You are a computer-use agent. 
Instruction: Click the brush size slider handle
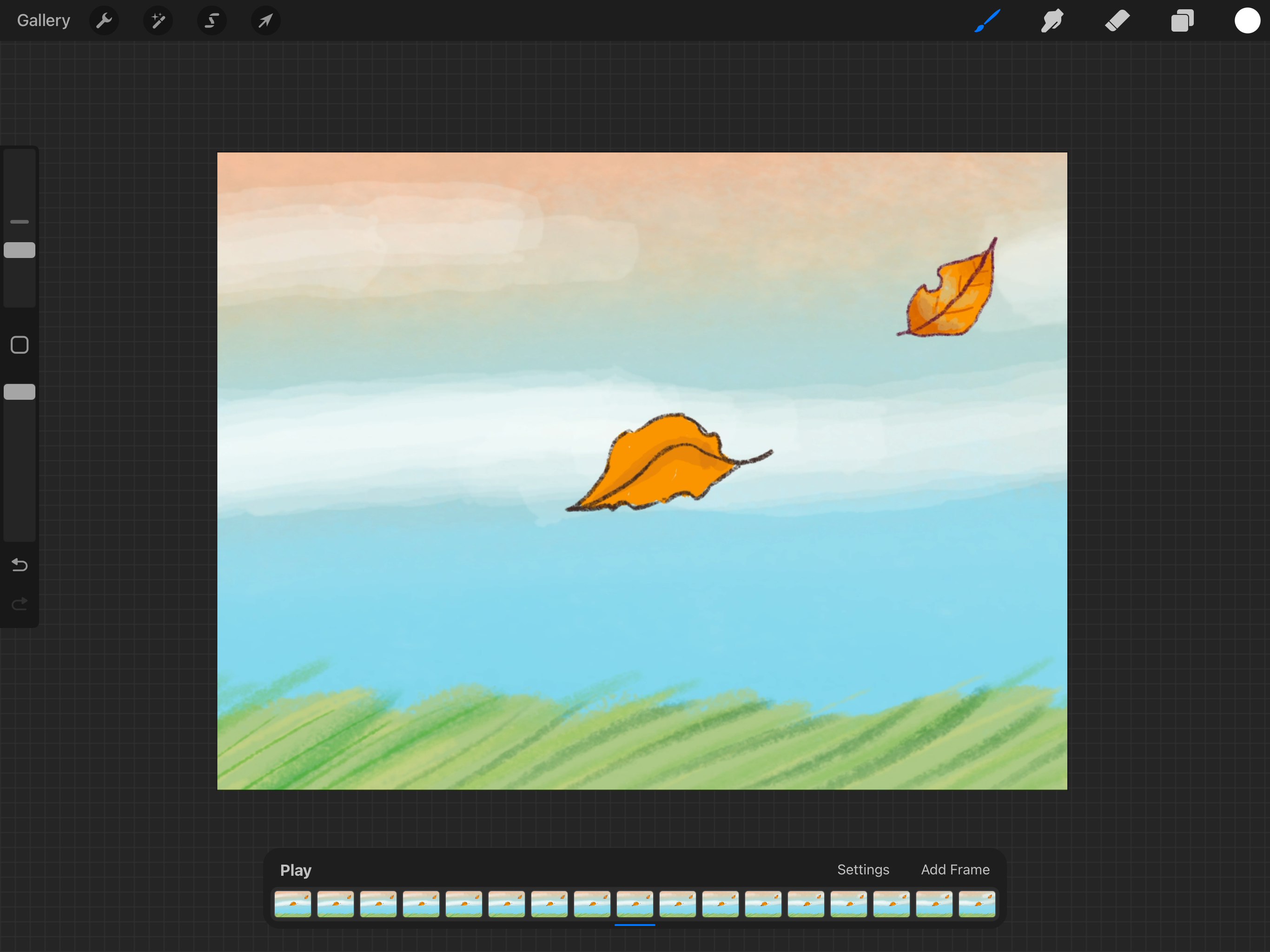pos(20,251)
